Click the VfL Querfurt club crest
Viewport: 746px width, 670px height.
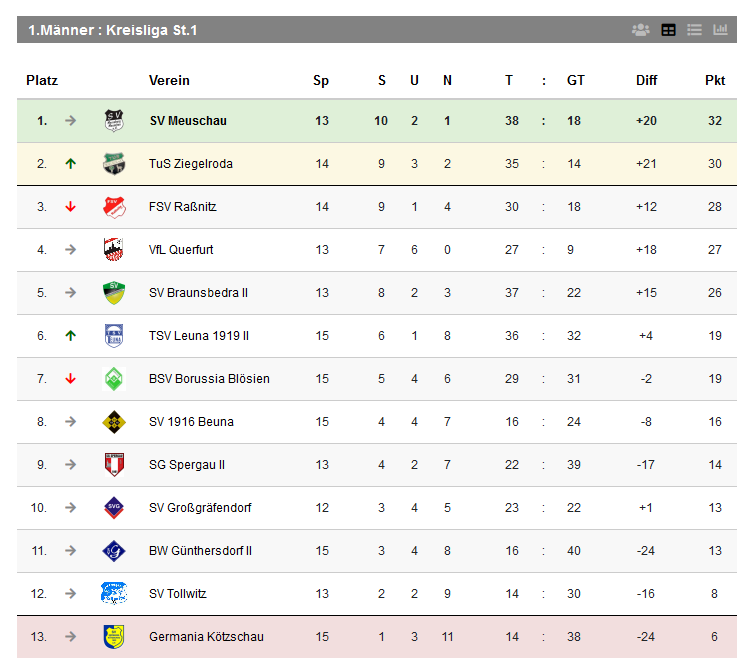114,249
